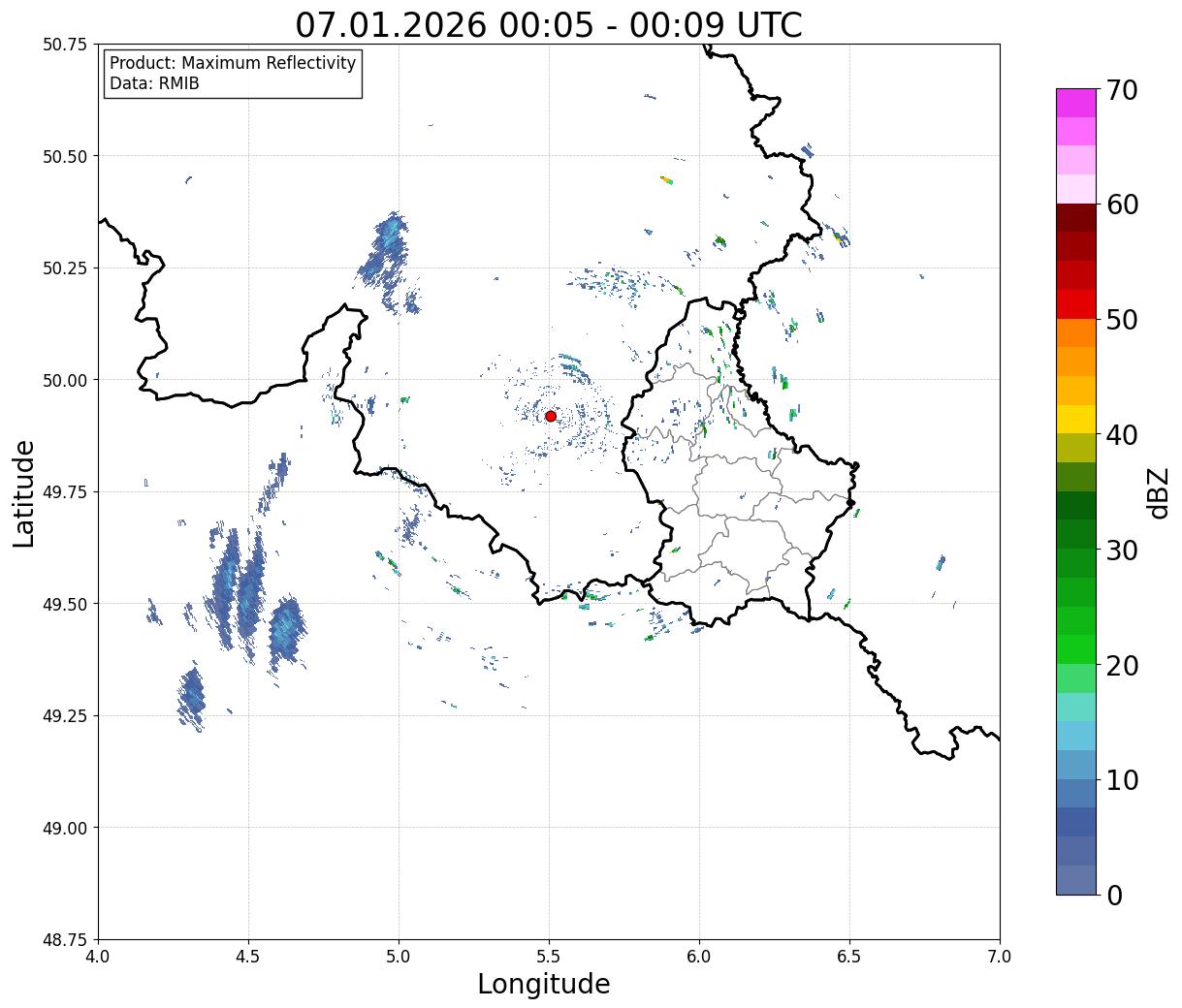Click the 50 tick on colorbar
Viewport: 1182px width, 1008px height.
click(1121, 320)
